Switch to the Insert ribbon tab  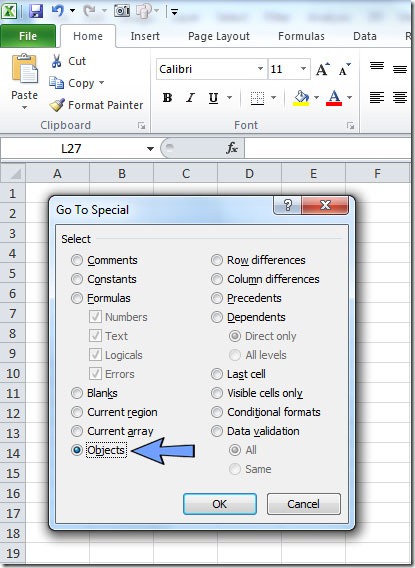pos(145,36)
